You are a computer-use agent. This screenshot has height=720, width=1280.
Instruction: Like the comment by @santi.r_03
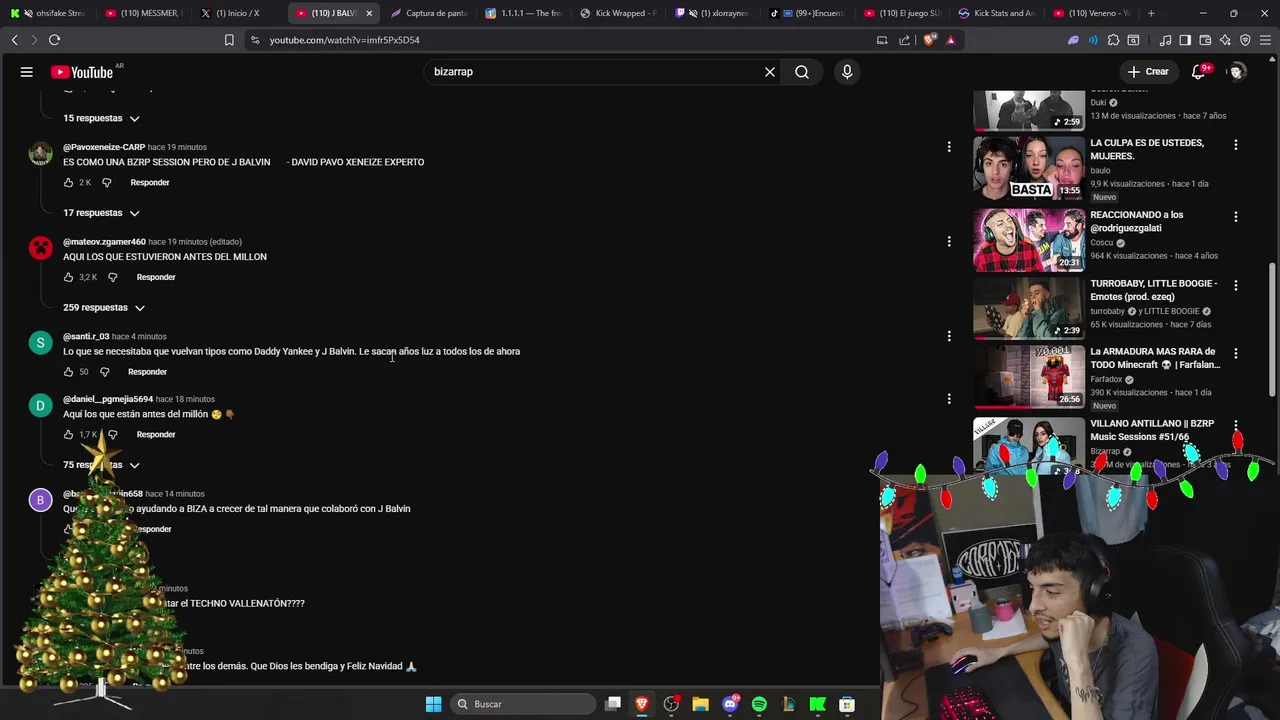pos(68,372)
